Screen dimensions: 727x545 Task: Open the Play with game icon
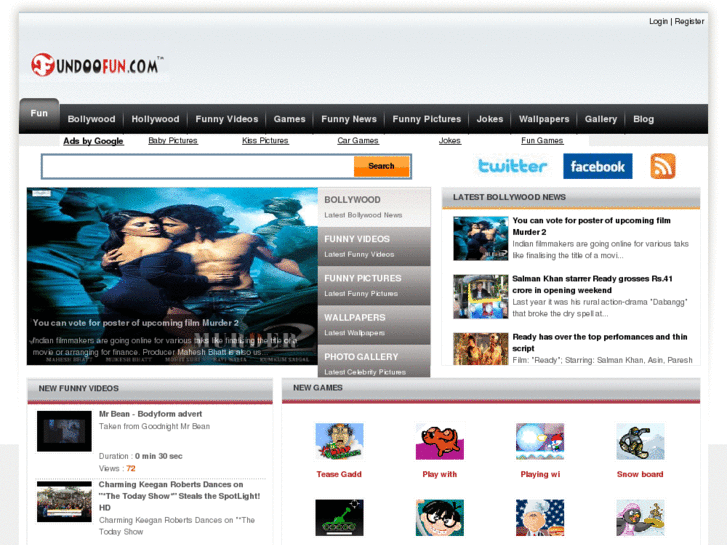[440, 441]
